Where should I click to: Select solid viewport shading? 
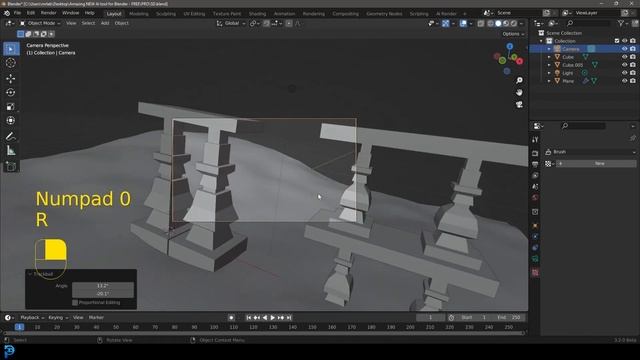pyautogui.click(x=498, y=24)
